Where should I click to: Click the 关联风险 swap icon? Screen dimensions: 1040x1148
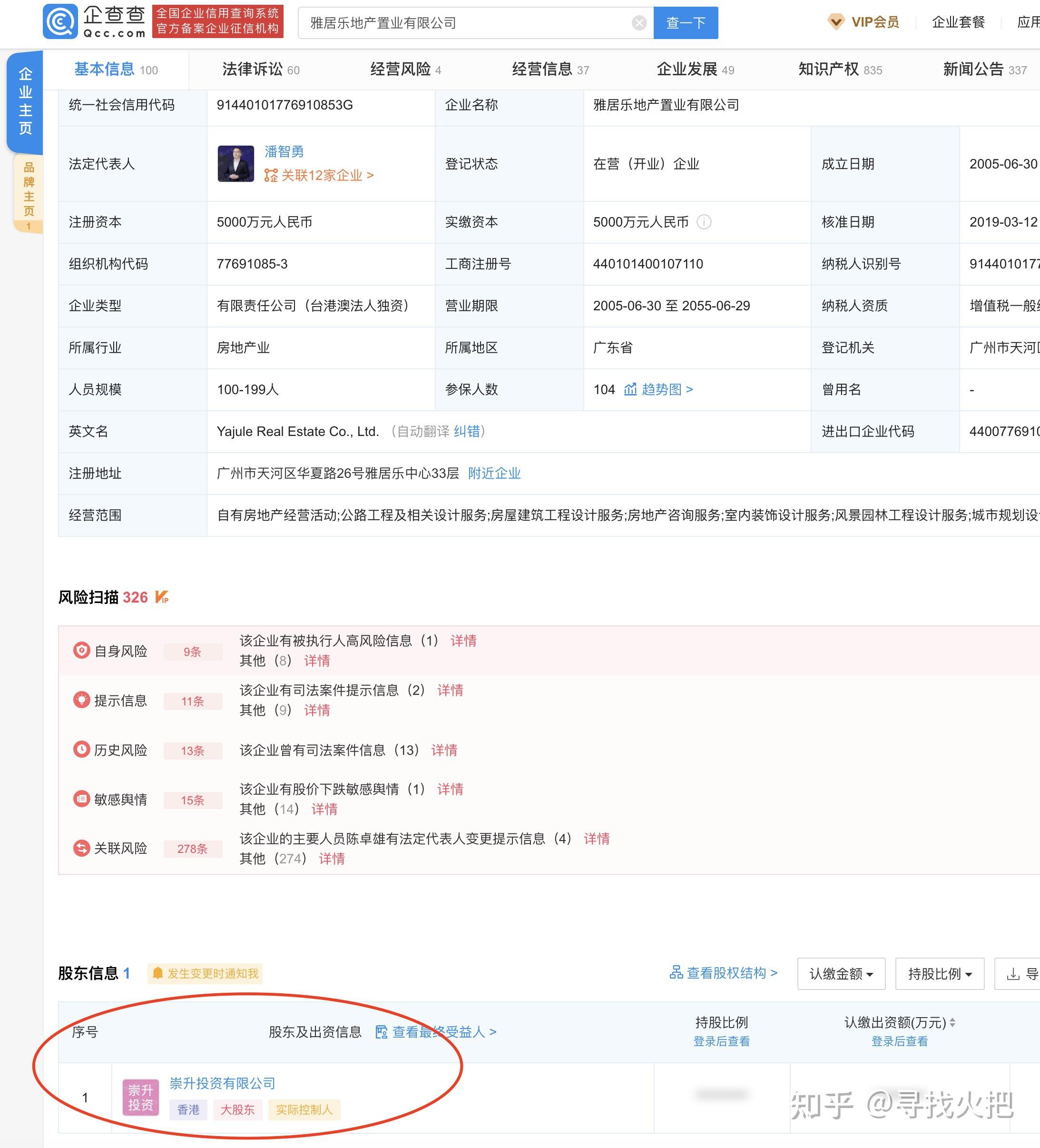(81, 849)
